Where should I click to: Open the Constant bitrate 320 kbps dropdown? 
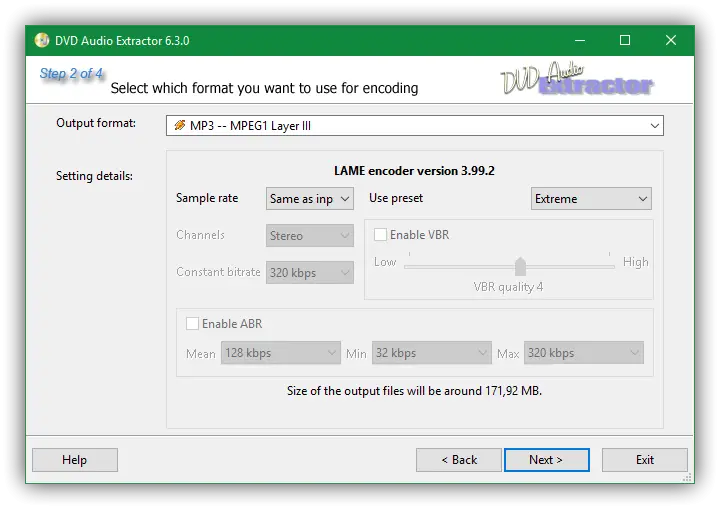tap(309, 272)
